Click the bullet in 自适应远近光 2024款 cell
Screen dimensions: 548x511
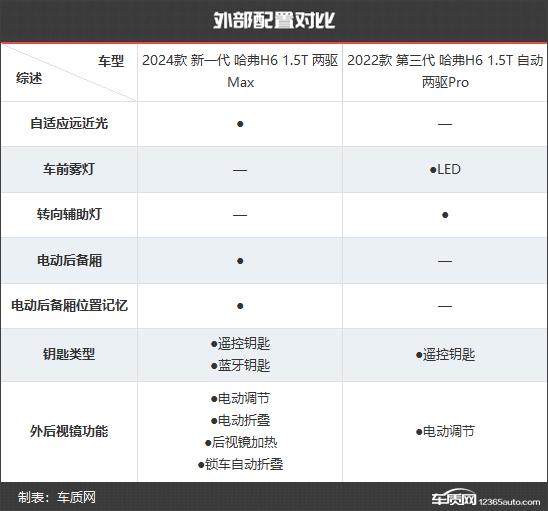pyautogui.click(x=240, y=124)
